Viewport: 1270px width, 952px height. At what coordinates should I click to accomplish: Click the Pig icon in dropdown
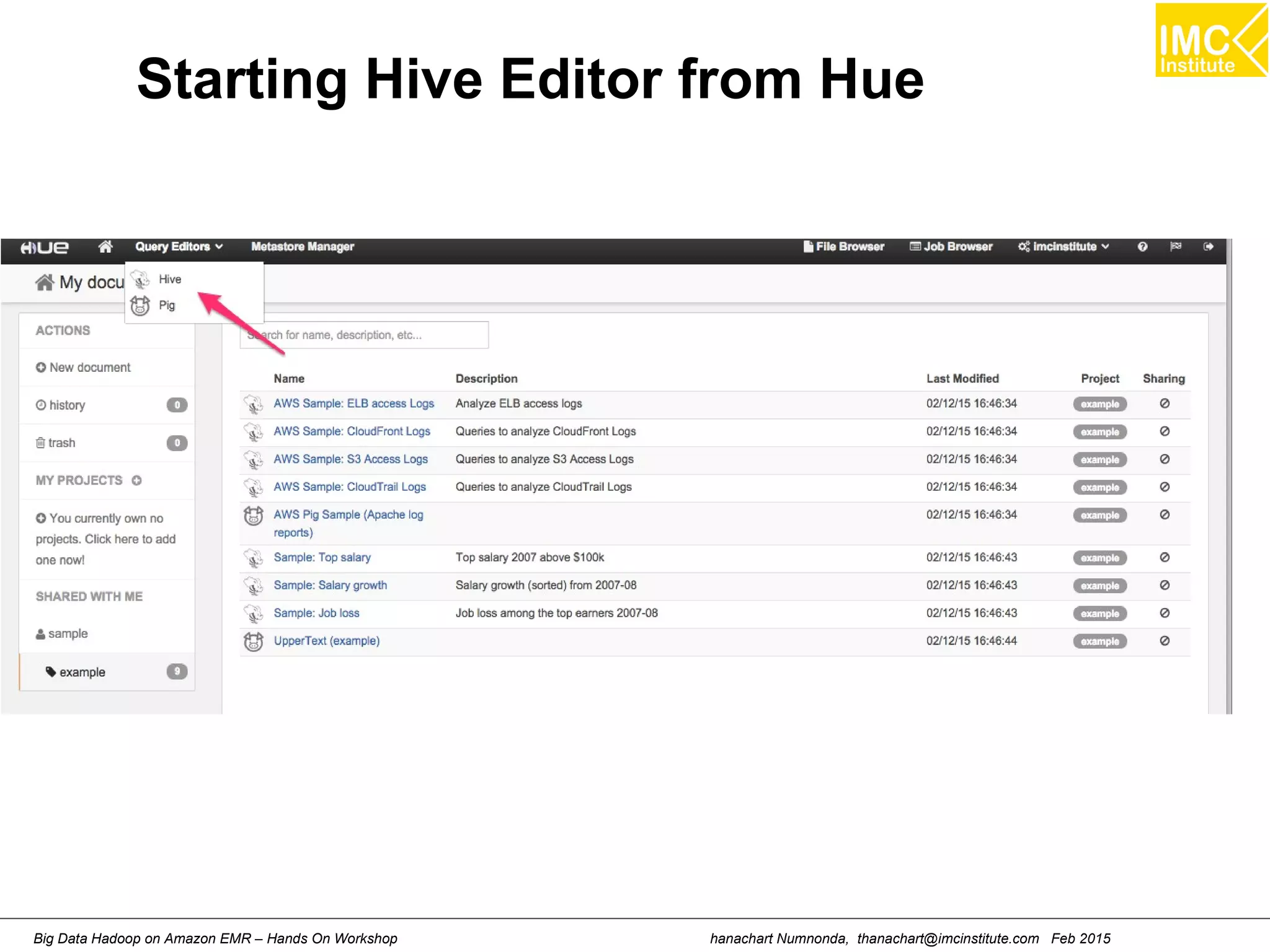[x=140, y=306]
